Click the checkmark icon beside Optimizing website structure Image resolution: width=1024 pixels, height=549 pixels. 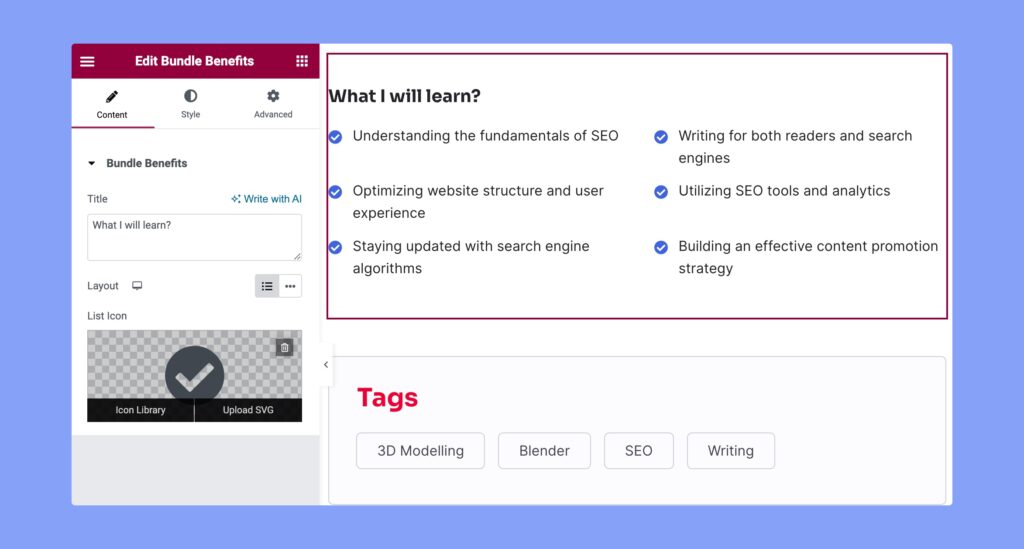coord(336,192)
